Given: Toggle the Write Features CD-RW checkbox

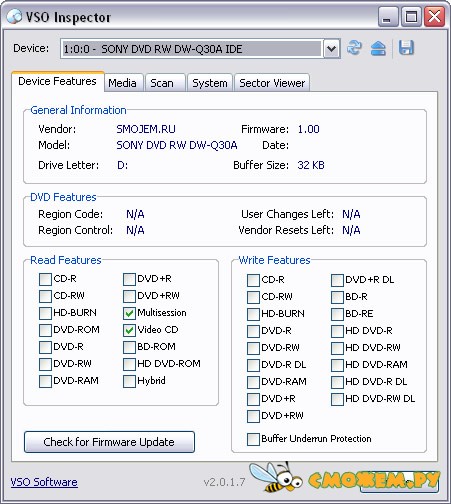Looking at the screenshot, I should point(253,297).
